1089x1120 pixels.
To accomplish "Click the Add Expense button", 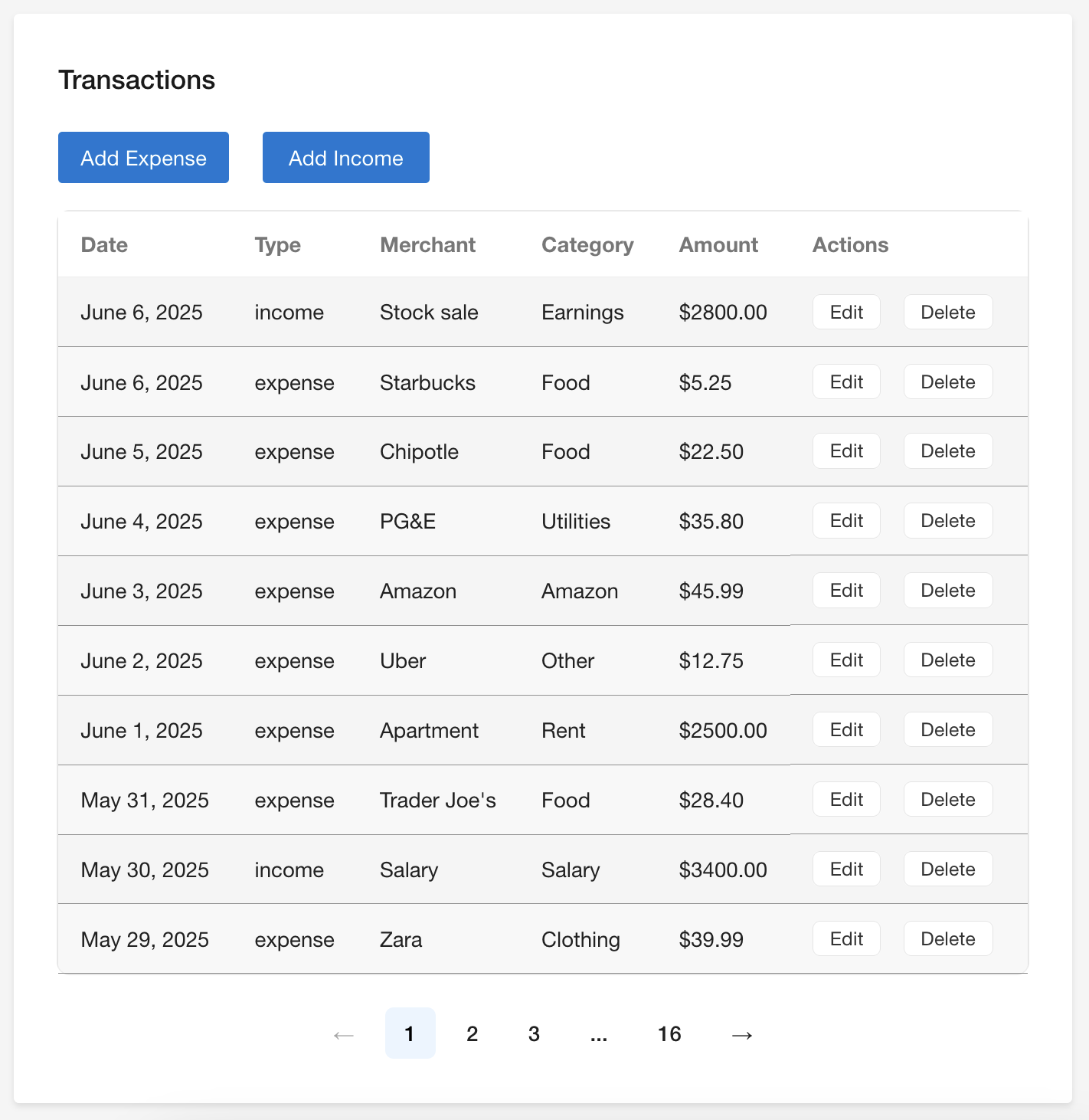I will tap(143, 158).
